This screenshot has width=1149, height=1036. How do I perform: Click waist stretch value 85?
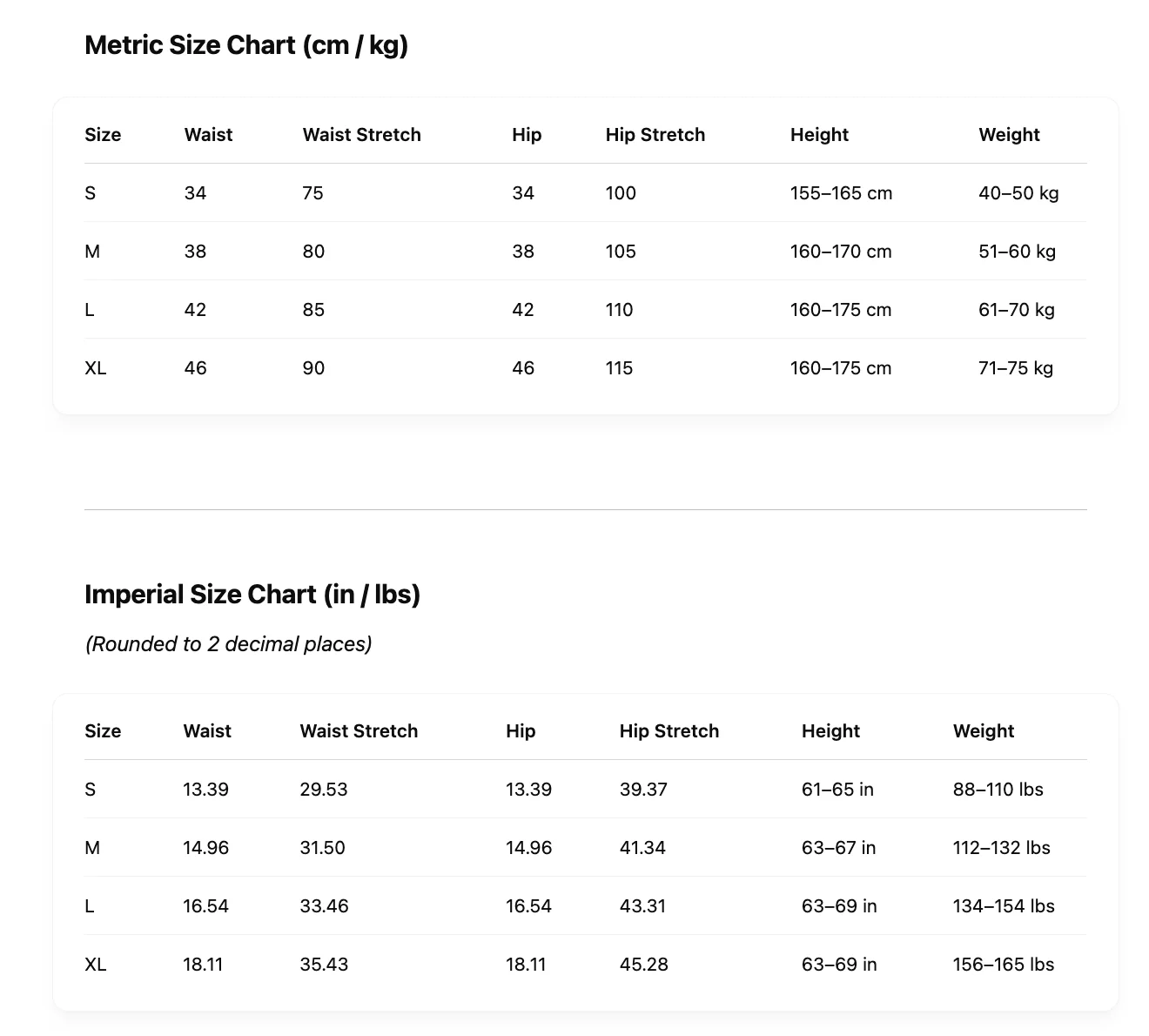(x=313, y=310)
